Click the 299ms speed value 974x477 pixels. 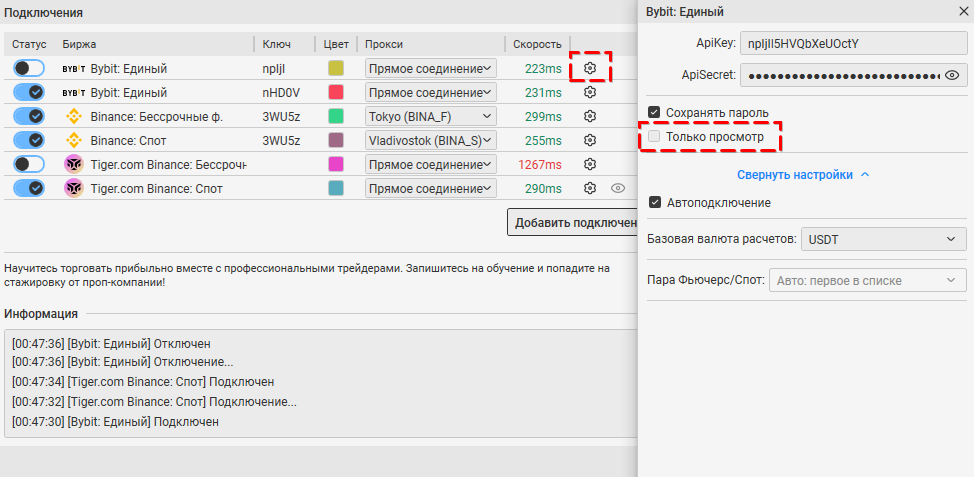(x=543, y=116)
